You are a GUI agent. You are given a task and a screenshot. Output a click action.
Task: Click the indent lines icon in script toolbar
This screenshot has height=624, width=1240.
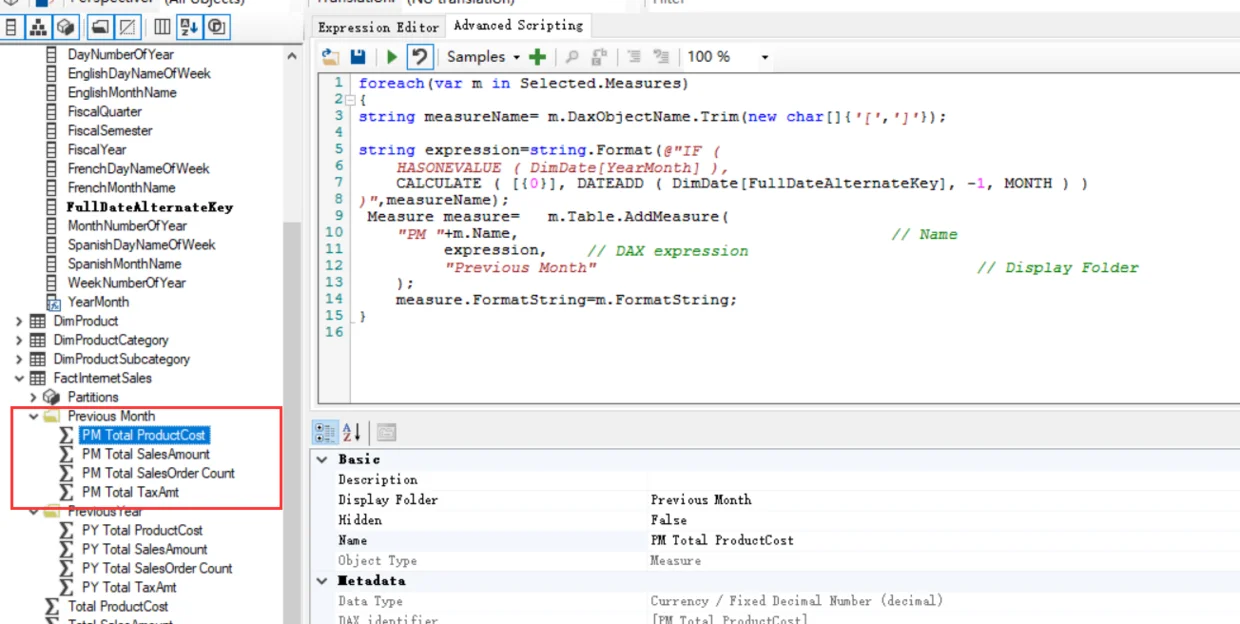[660, 57]
